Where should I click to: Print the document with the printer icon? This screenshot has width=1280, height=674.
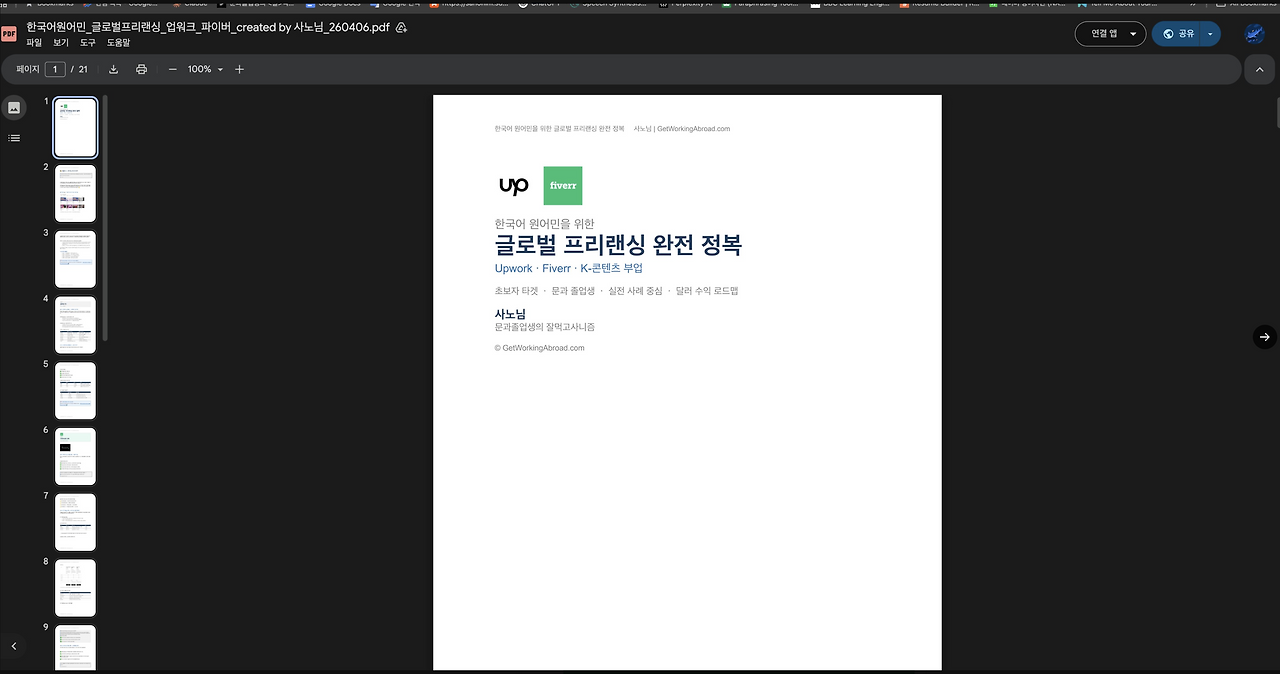pos(141,69)
